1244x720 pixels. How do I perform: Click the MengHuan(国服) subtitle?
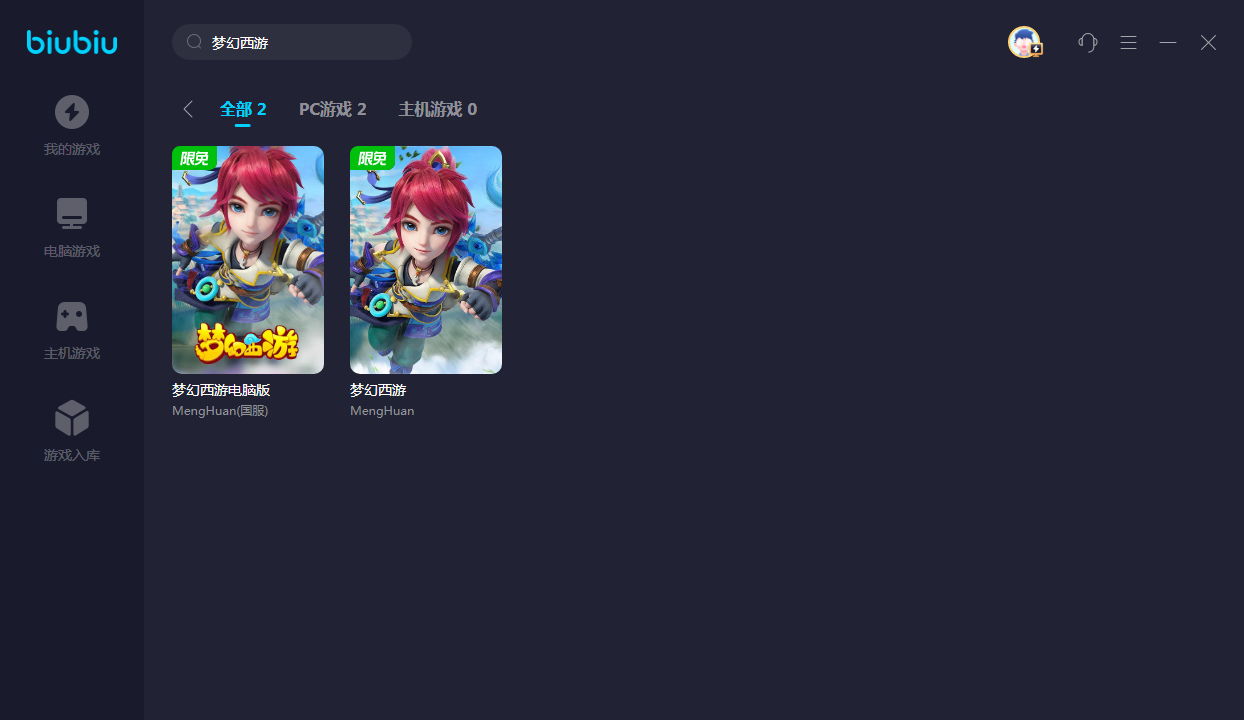(x=220, y=411)
